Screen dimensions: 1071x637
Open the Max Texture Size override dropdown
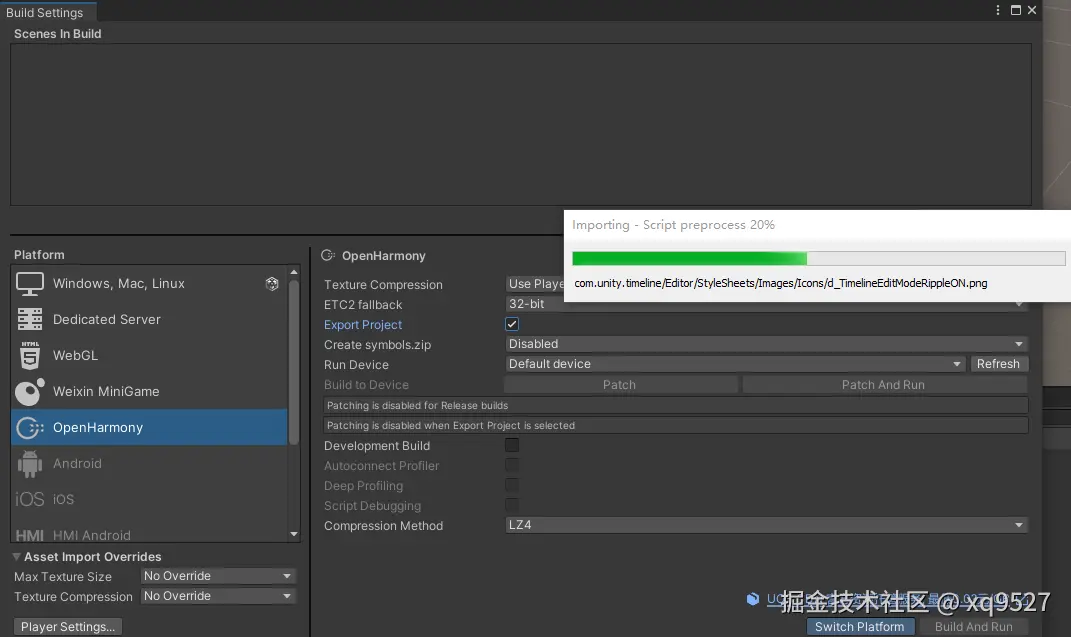pos(218,576)
